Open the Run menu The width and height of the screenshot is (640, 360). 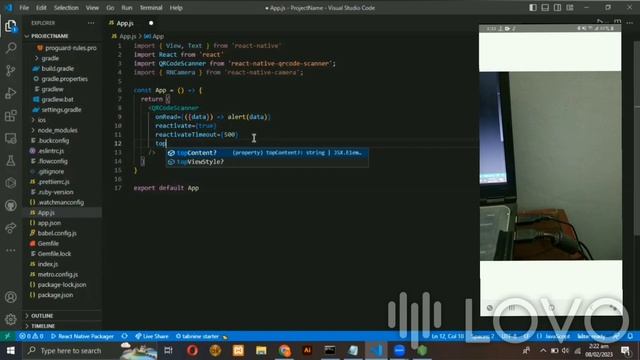(127, 8)
